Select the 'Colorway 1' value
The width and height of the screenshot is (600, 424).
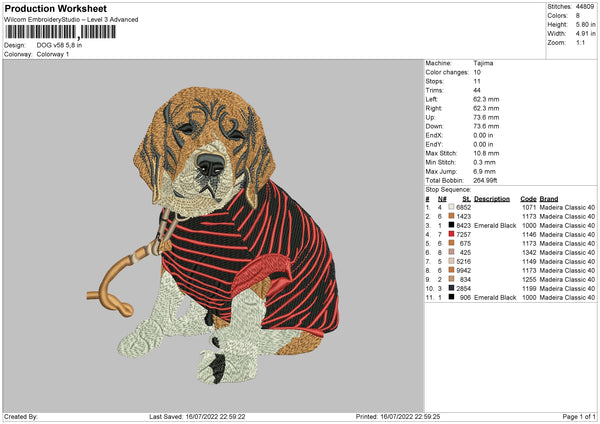pos(53,54)
